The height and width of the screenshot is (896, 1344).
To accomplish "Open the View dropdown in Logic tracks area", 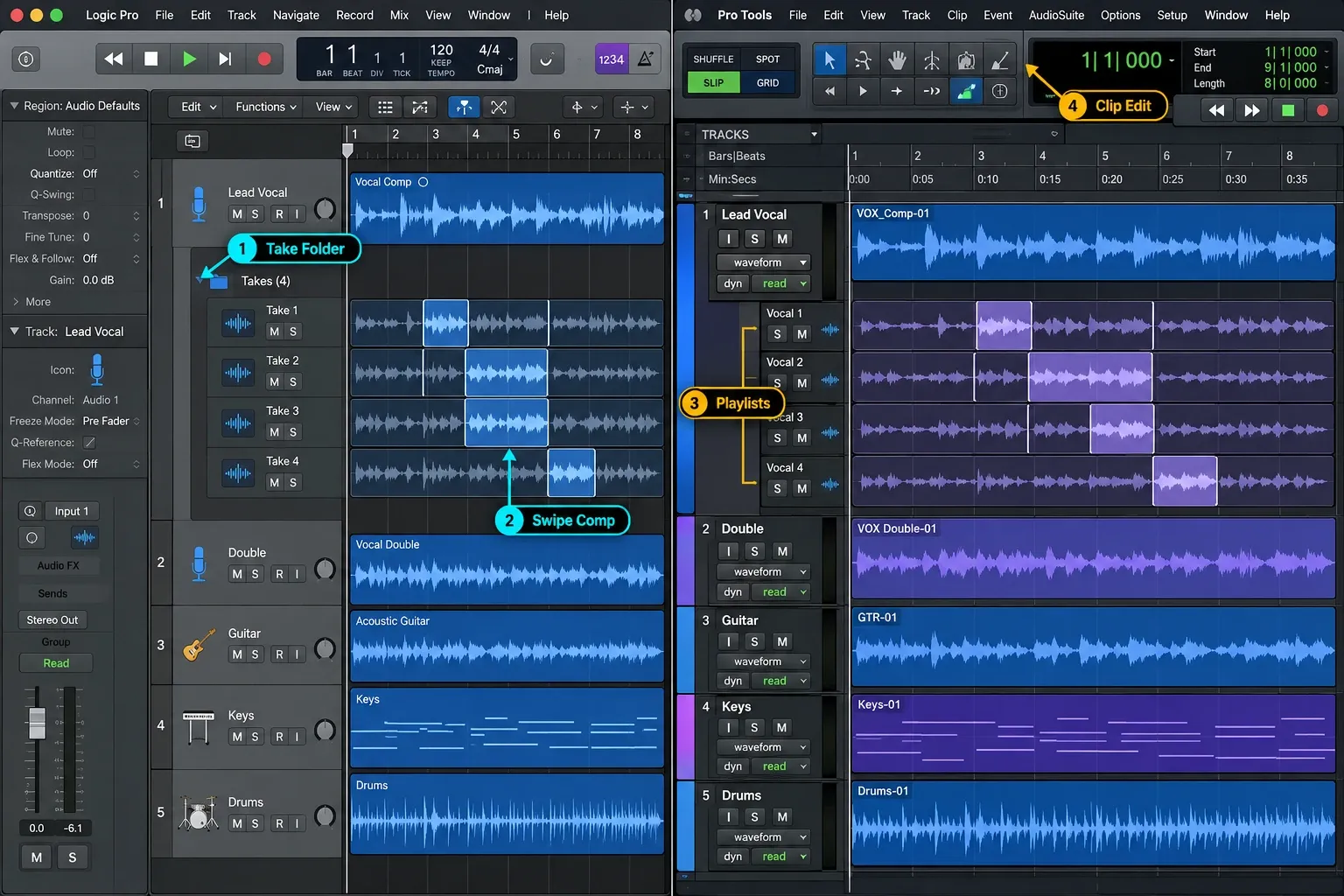I will click(x=333, y=107).
